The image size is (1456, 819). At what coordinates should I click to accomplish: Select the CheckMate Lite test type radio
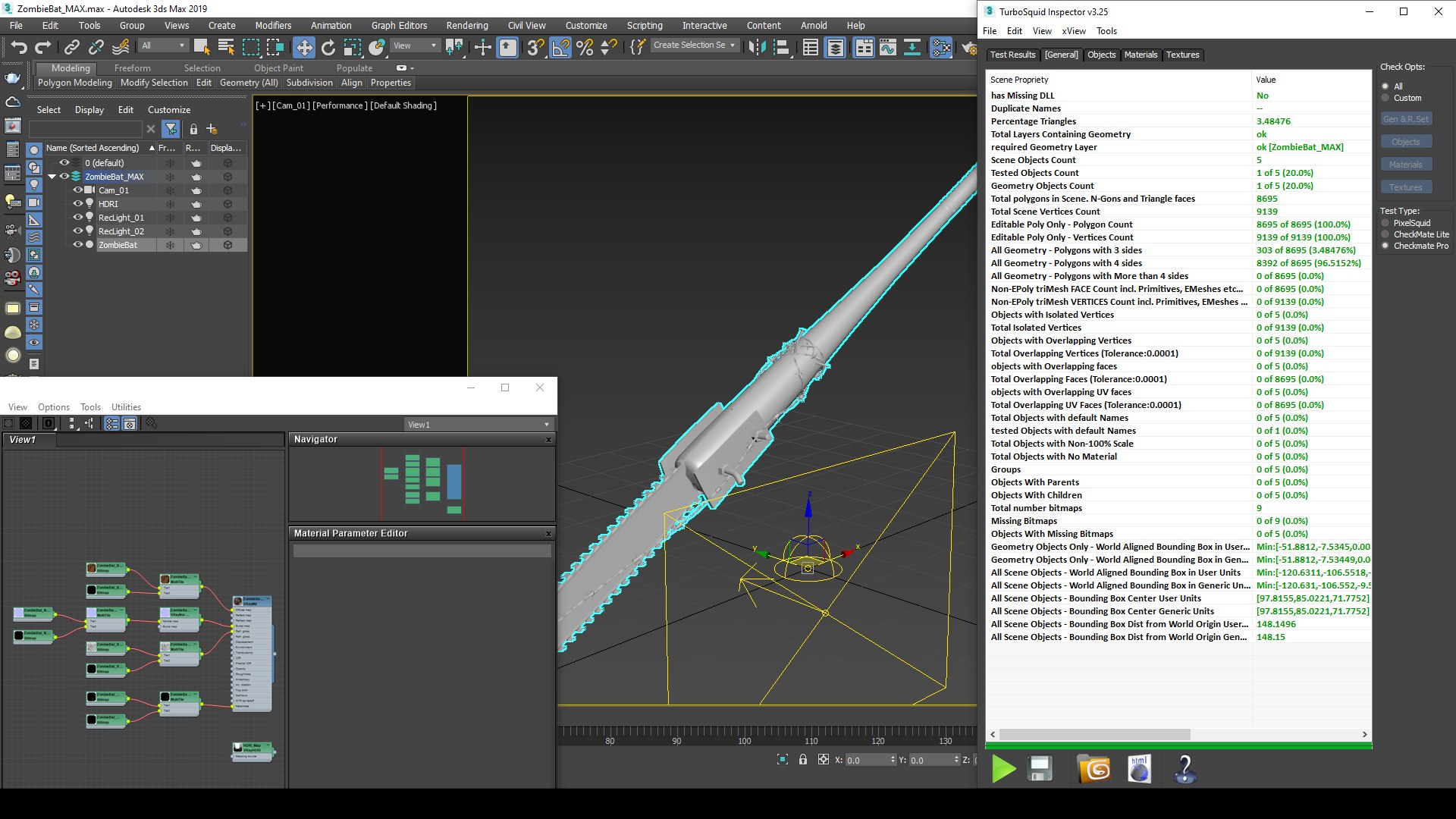coord(1385,234)
